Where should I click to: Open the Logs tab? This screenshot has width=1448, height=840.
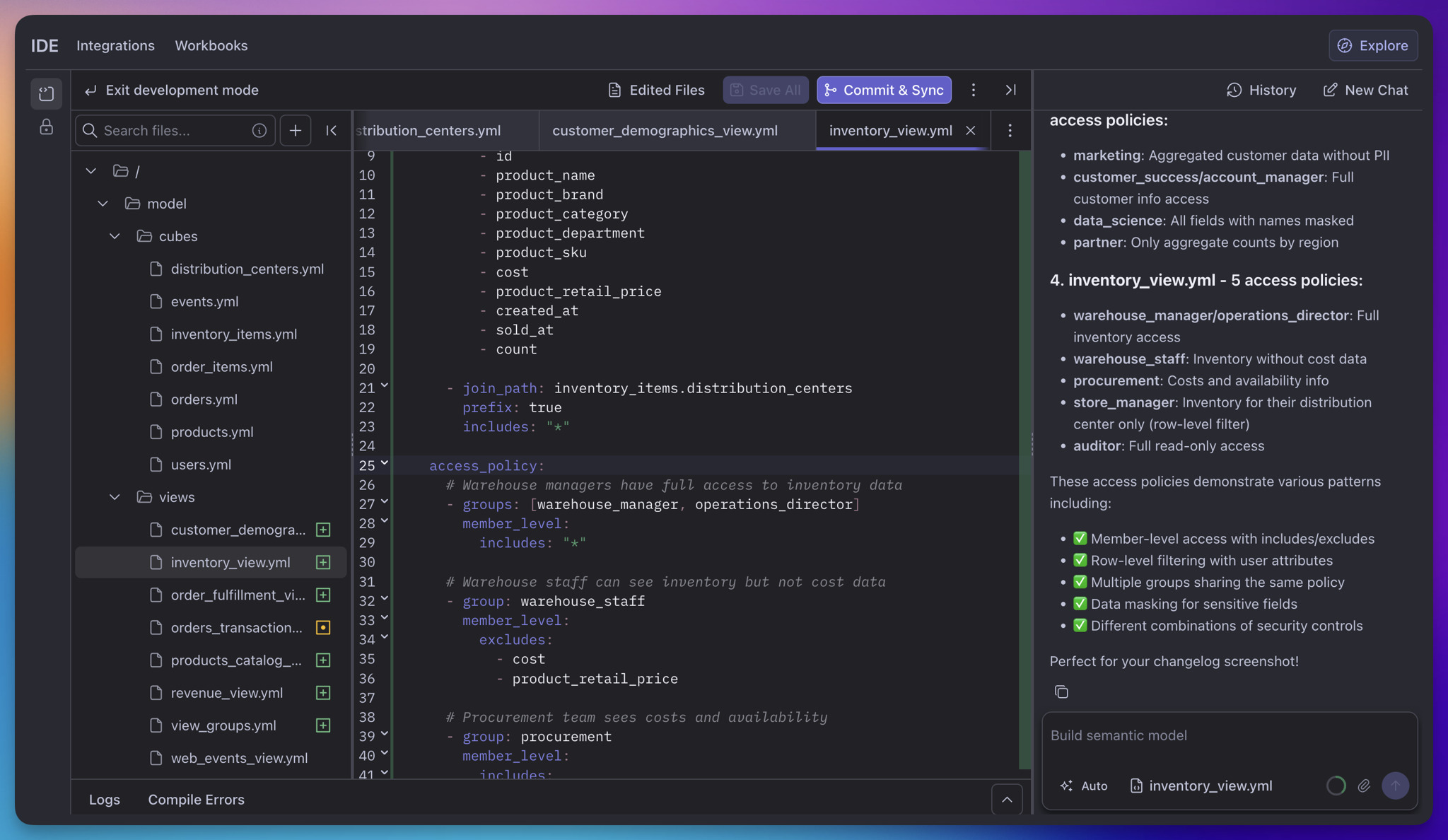click(x=104, y=800)
